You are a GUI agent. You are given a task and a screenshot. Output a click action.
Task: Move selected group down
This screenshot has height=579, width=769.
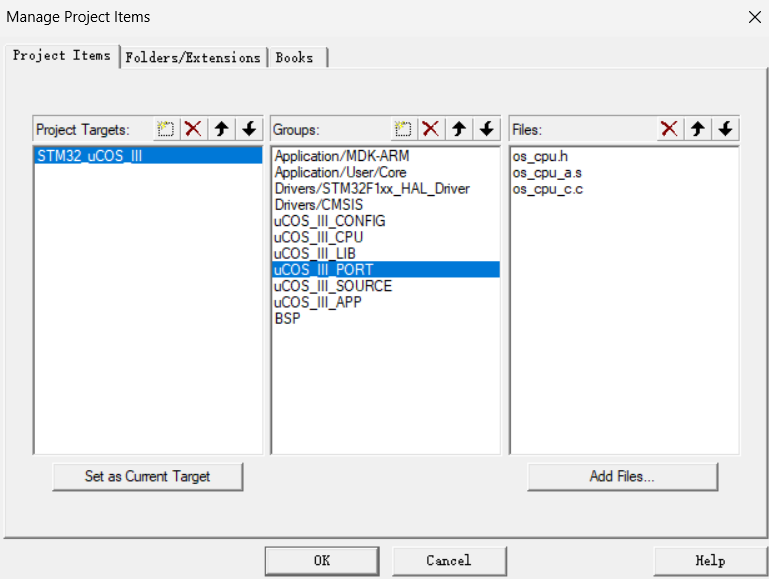pyautogui.click(x=487, y=129)
